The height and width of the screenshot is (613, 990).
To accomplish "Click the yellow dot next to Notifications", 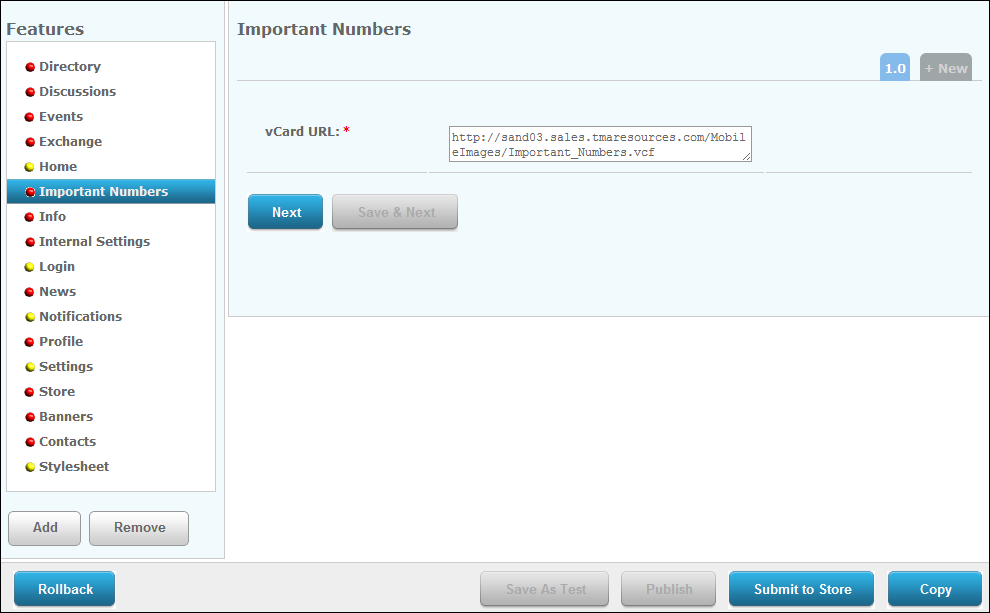I will click(x=30, y=317).
